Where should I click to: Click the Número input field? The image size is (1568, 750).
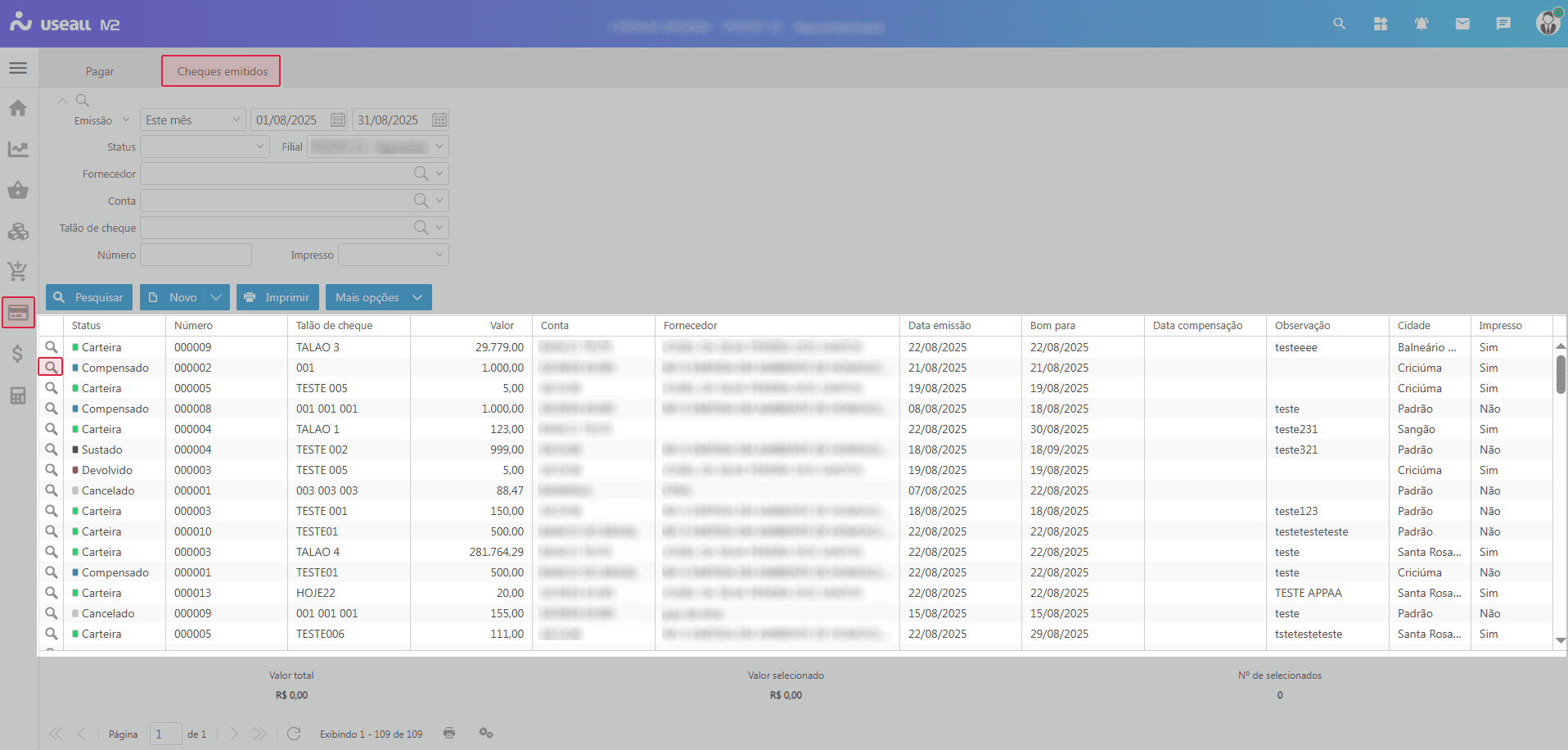(196, 255)
